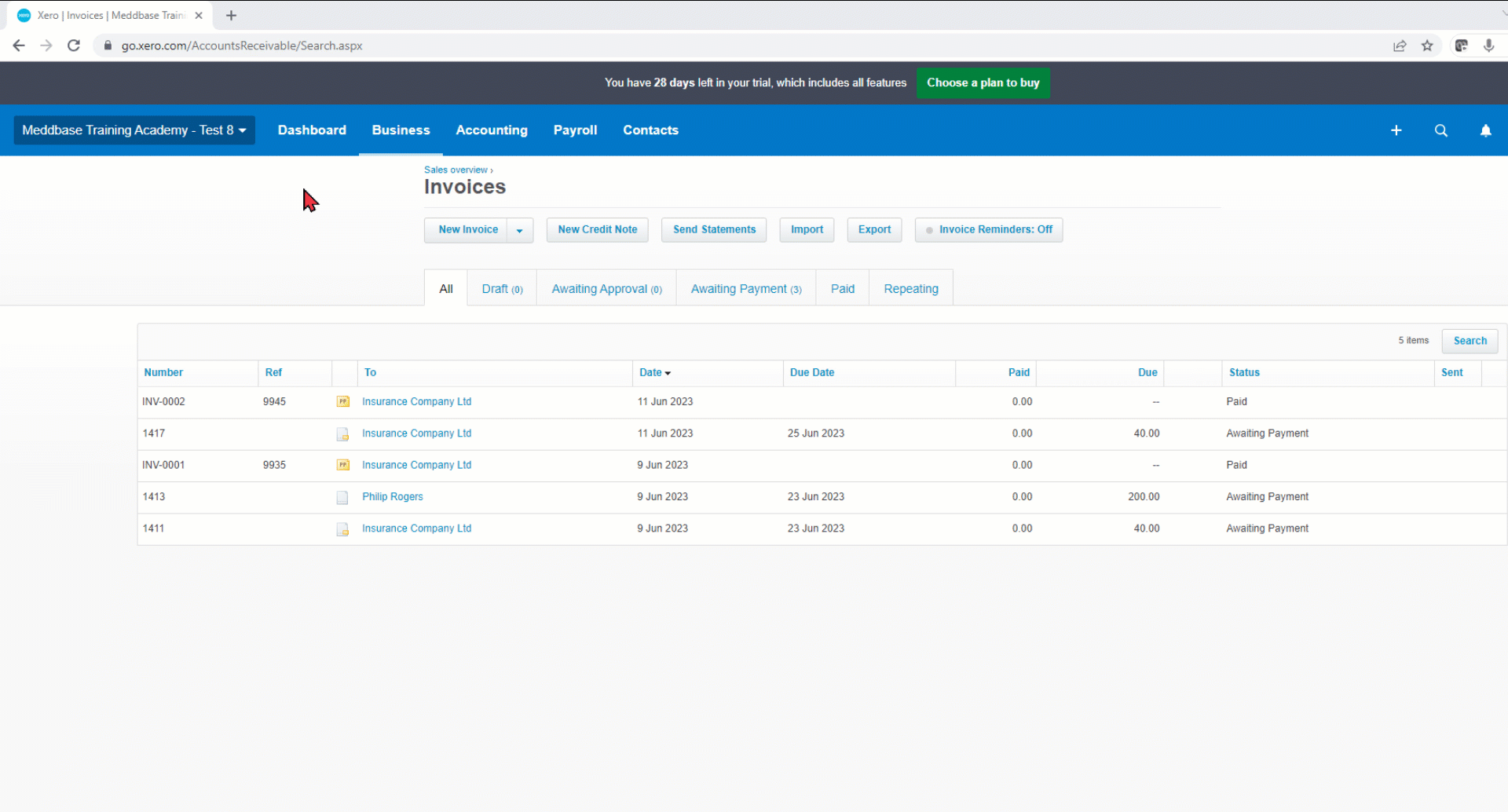Screen dimensions: 1508x812
Task: Open the Accounting menu
Action: tap(492, 130)
